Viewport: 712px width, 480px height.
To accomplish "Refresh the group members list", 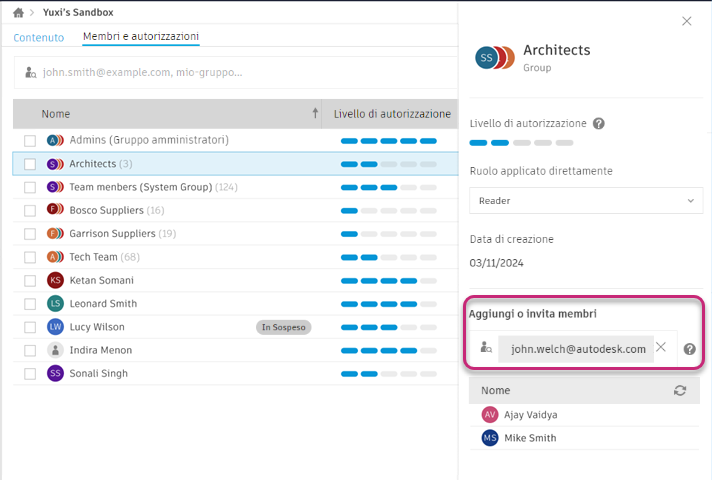I will click(680, 391).
